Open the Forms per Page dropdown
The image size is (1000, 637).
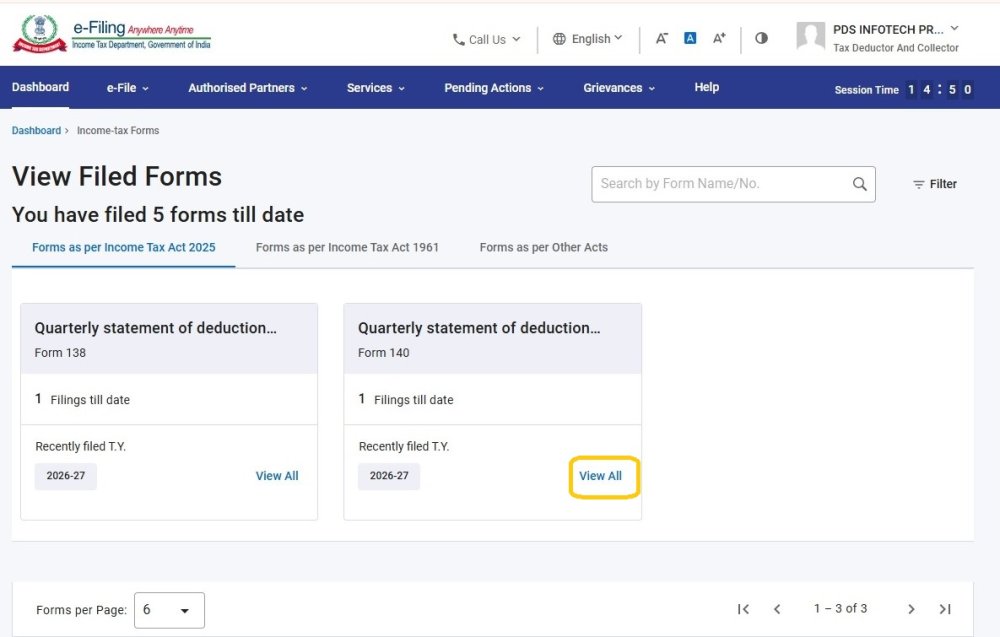click(169, 610)
